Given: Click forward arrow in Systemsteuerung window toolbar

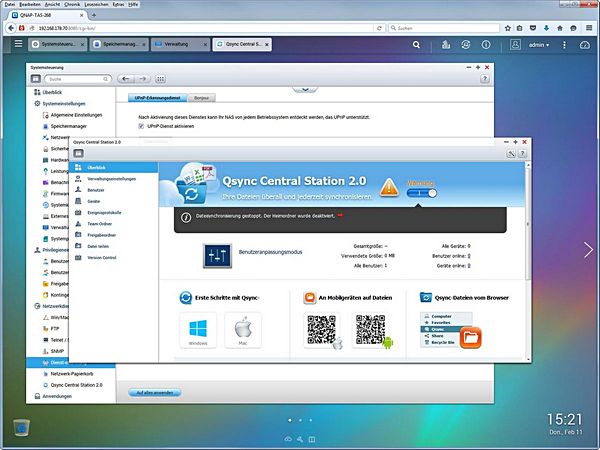Looking at the screenshot, I should (142, 79).
